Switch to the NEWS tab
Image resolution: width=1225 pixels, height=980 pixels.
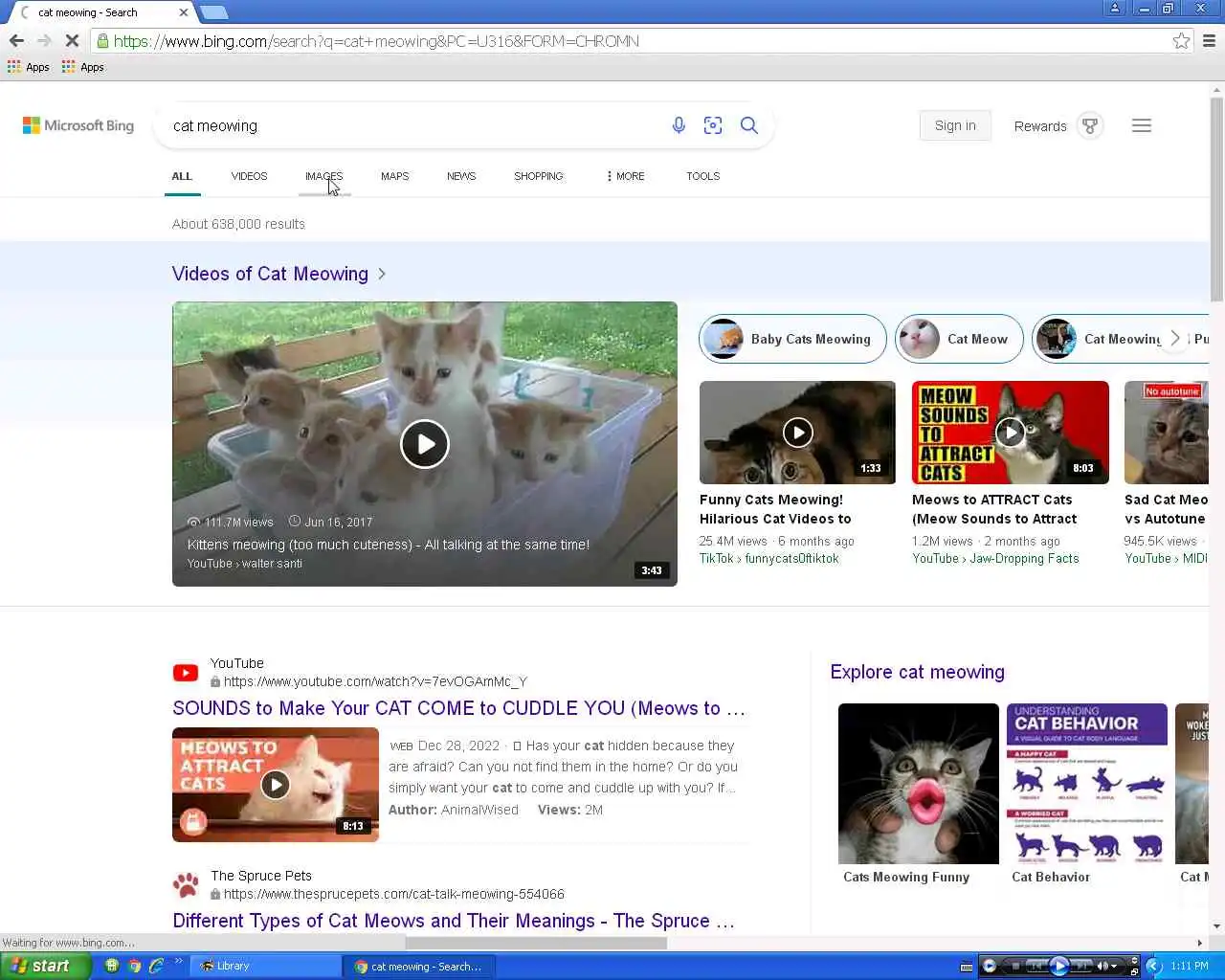[461, 176]
